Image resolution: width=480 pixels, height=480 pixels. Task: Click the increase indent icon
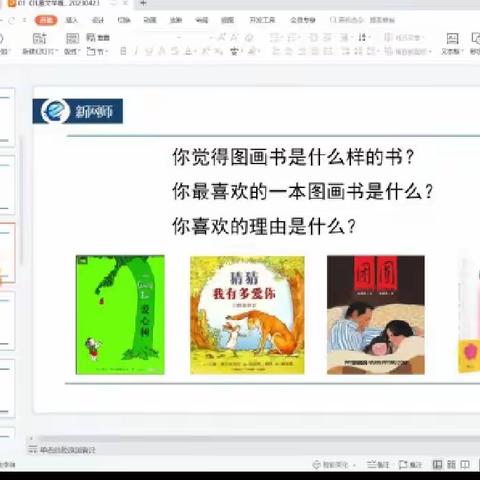pyautogui.click(x=328, y=37)
